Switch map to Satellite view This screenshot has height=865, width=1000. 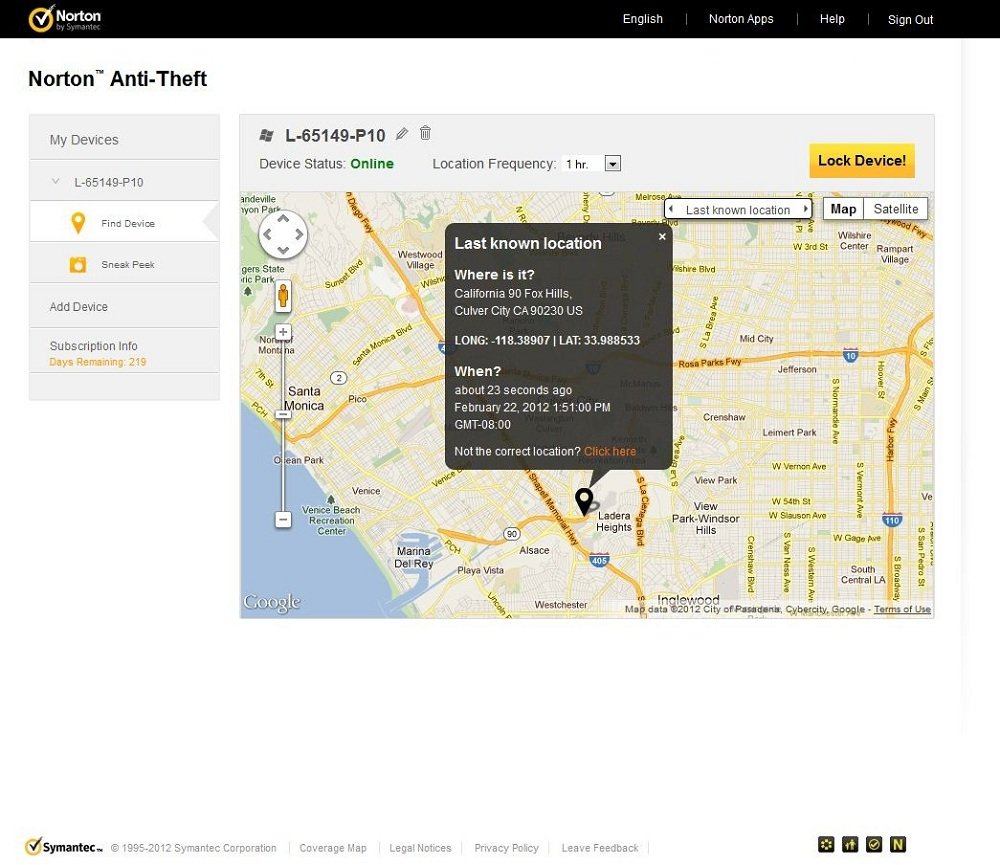tap(895, 209)
